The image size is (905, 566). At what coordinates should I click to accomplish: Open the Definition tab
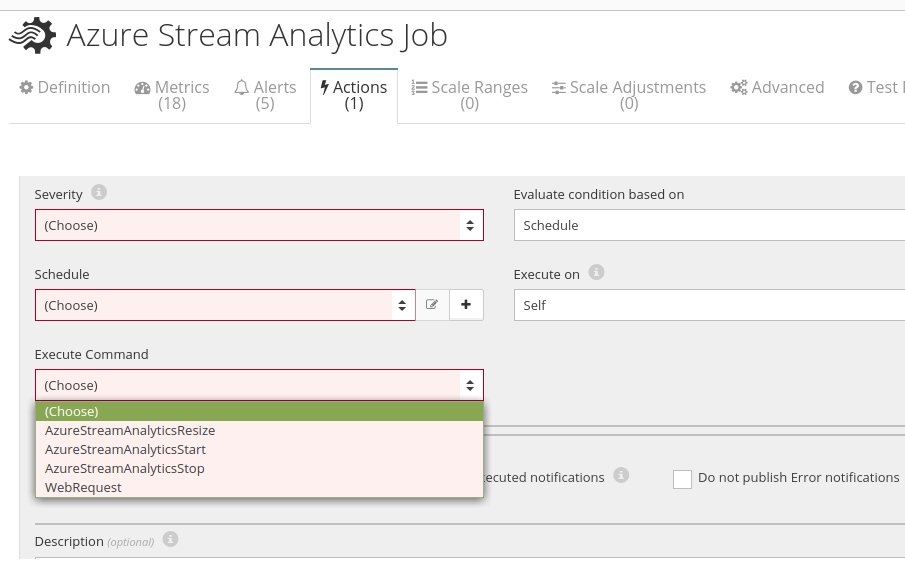[65, 88]
